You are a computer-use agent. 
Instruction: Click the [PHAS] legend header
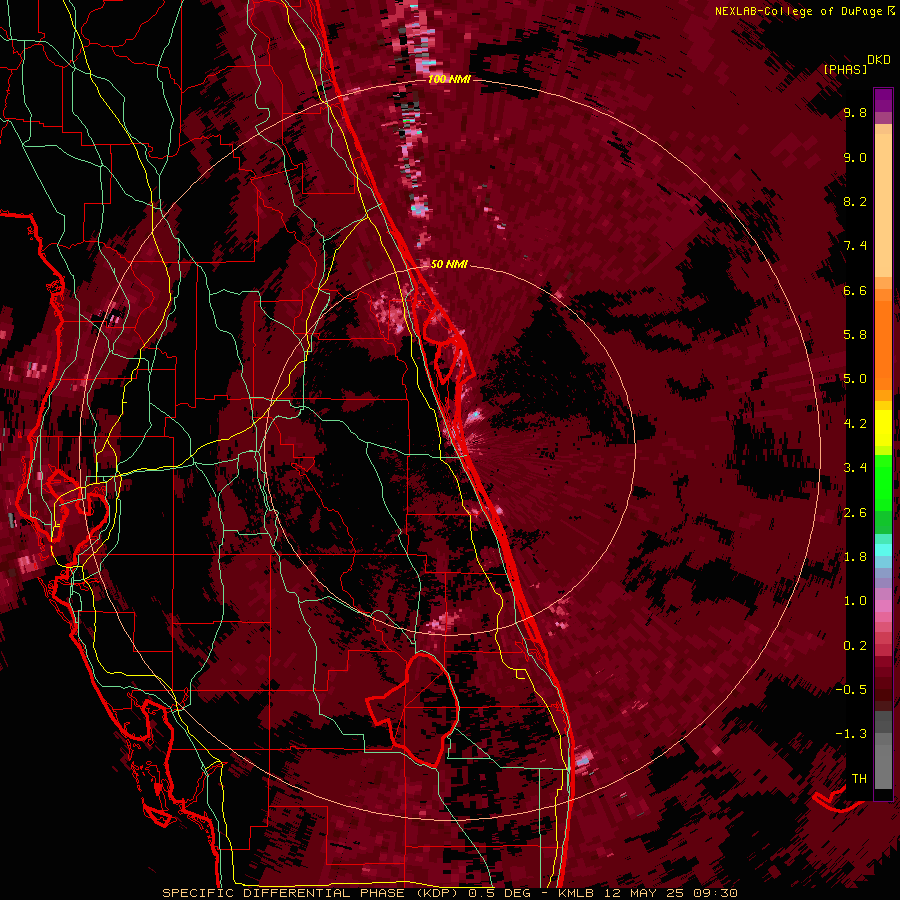coord(845,69)
